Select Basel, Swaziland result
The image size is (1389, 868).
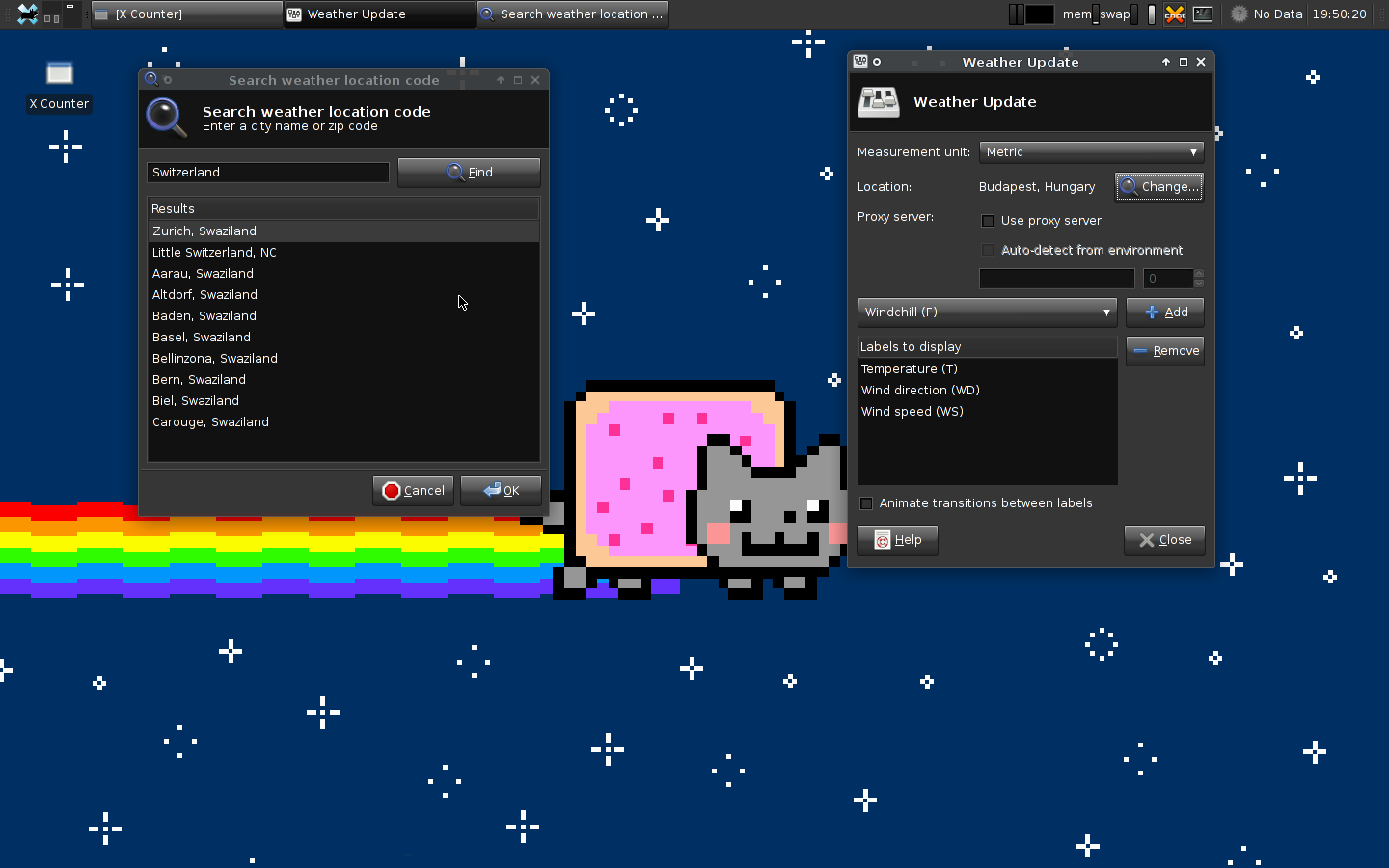(x=343, y=338)
